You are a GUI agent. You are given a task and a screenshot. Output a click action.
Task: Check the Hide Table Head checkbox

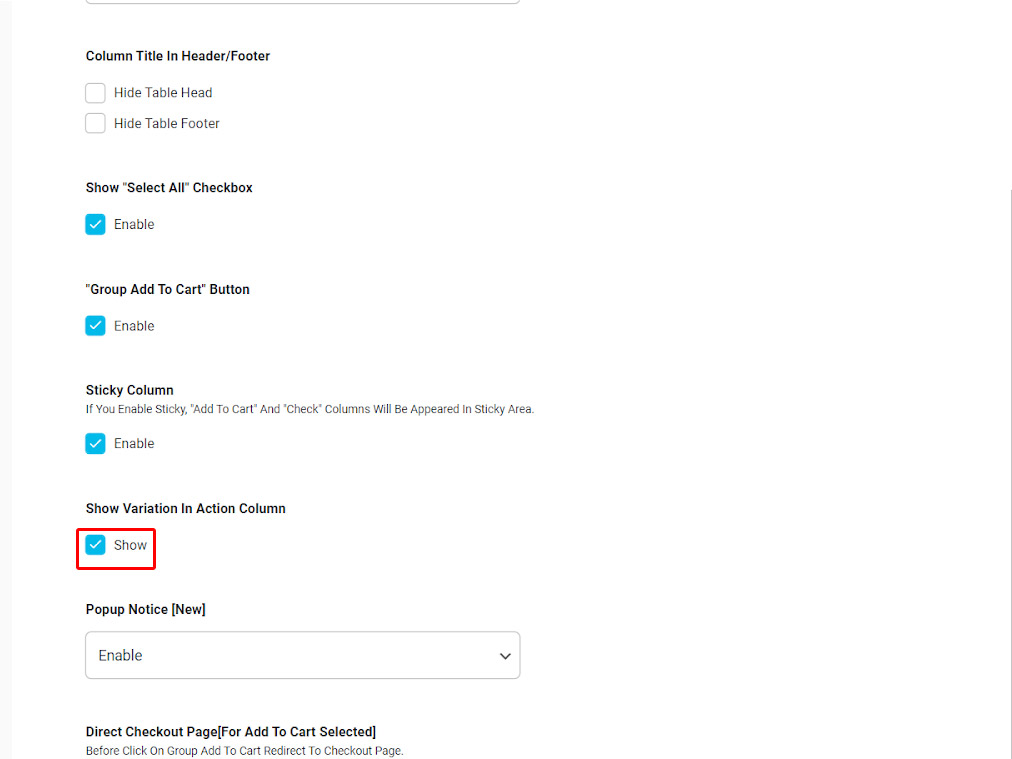(x=95, y=93)
